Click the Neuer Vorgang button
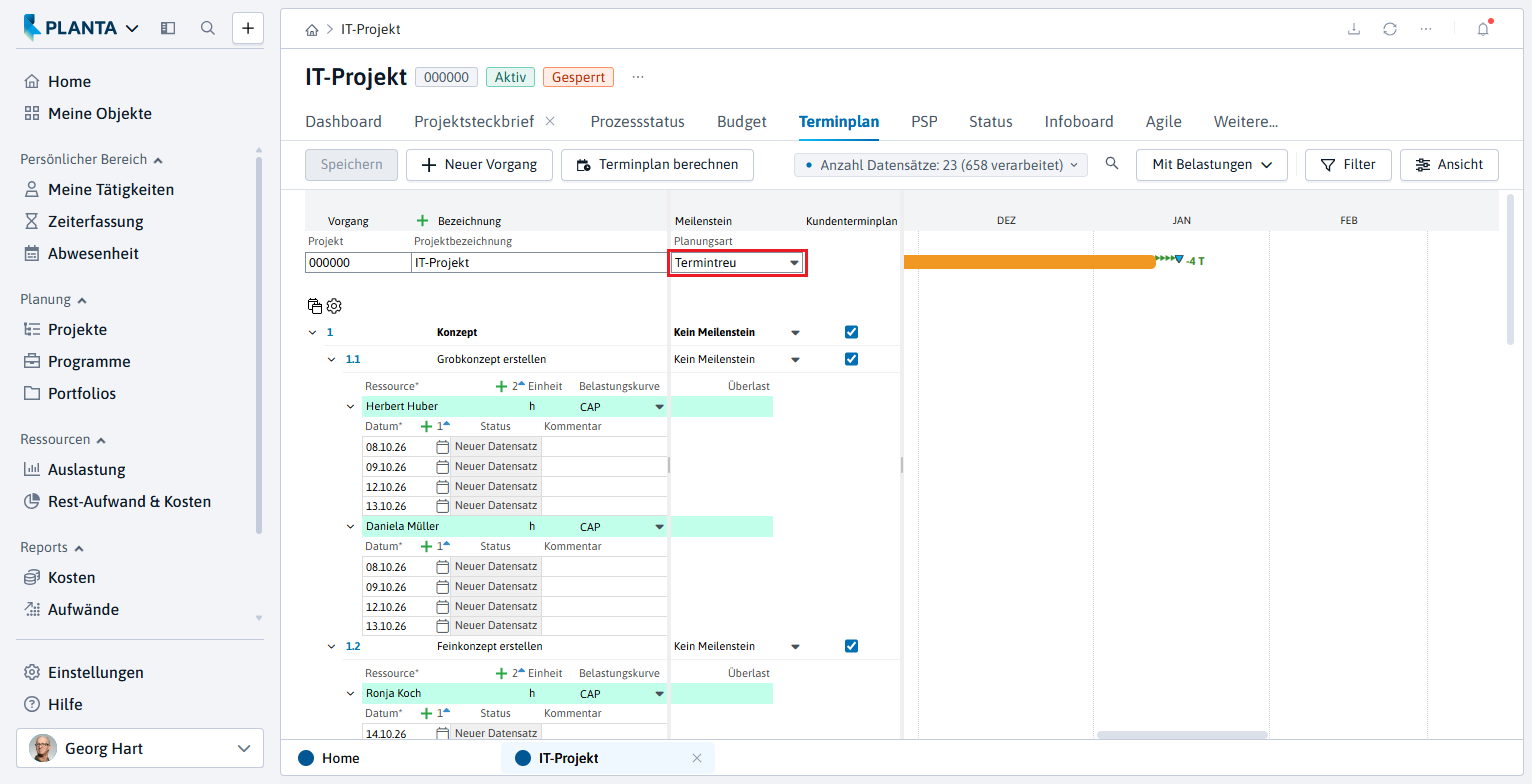Viewport: 1532px width, 784px height. pos(479,165)
